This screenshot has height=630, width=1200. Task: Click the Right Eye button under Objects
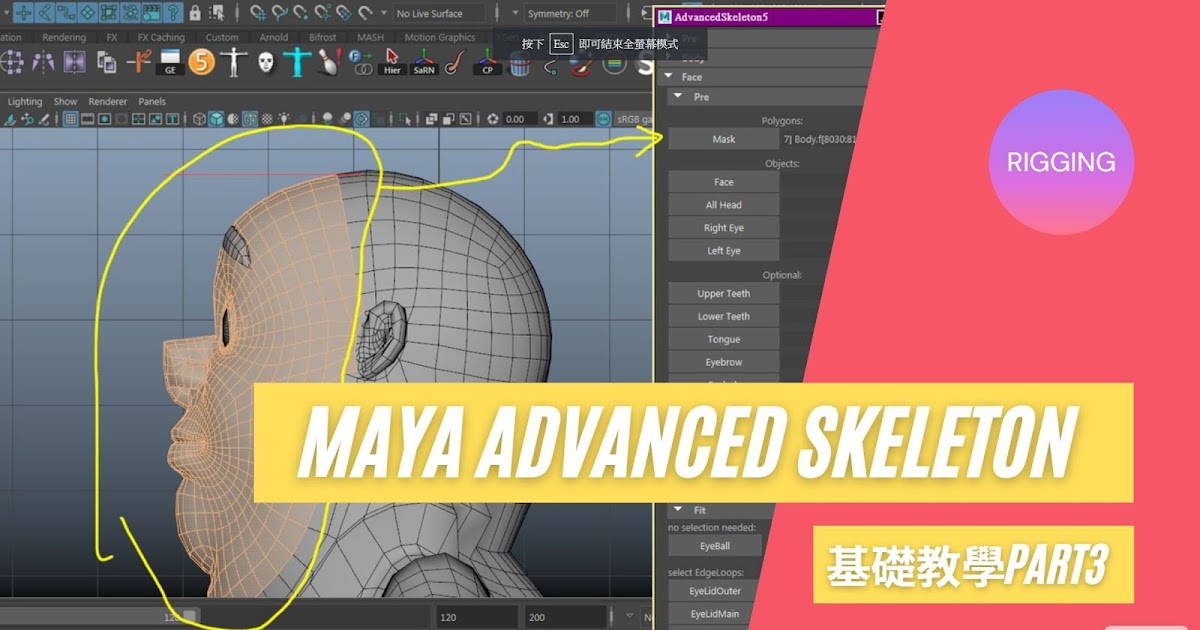pos(723,227)
